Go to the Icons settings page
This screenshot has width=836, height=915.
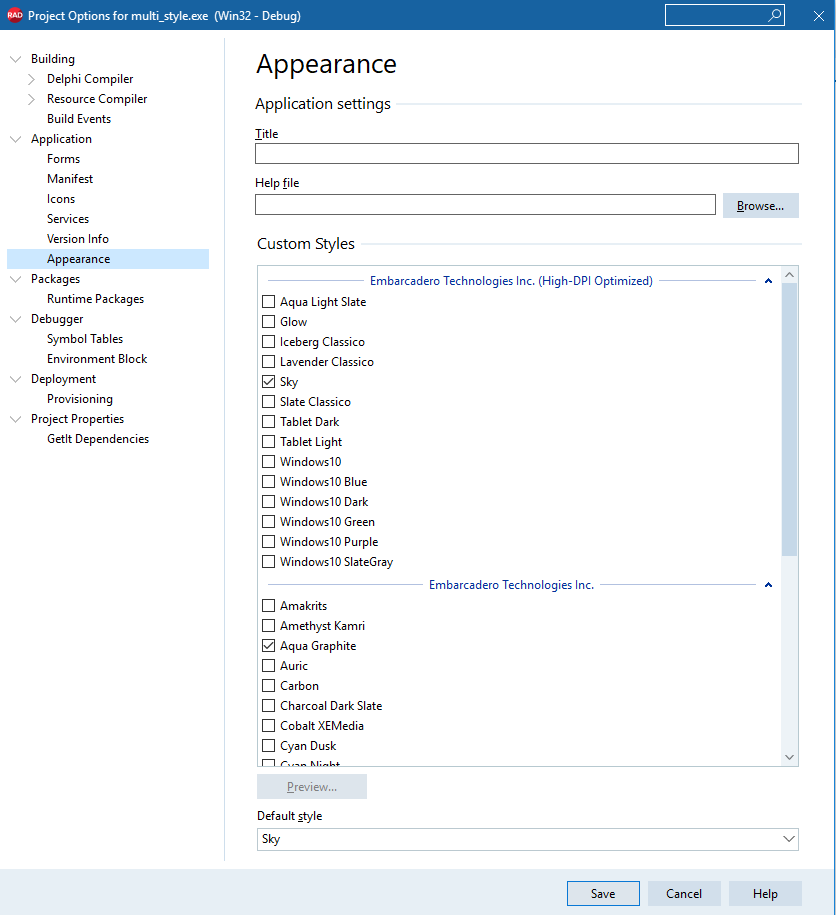pos(61,199)
